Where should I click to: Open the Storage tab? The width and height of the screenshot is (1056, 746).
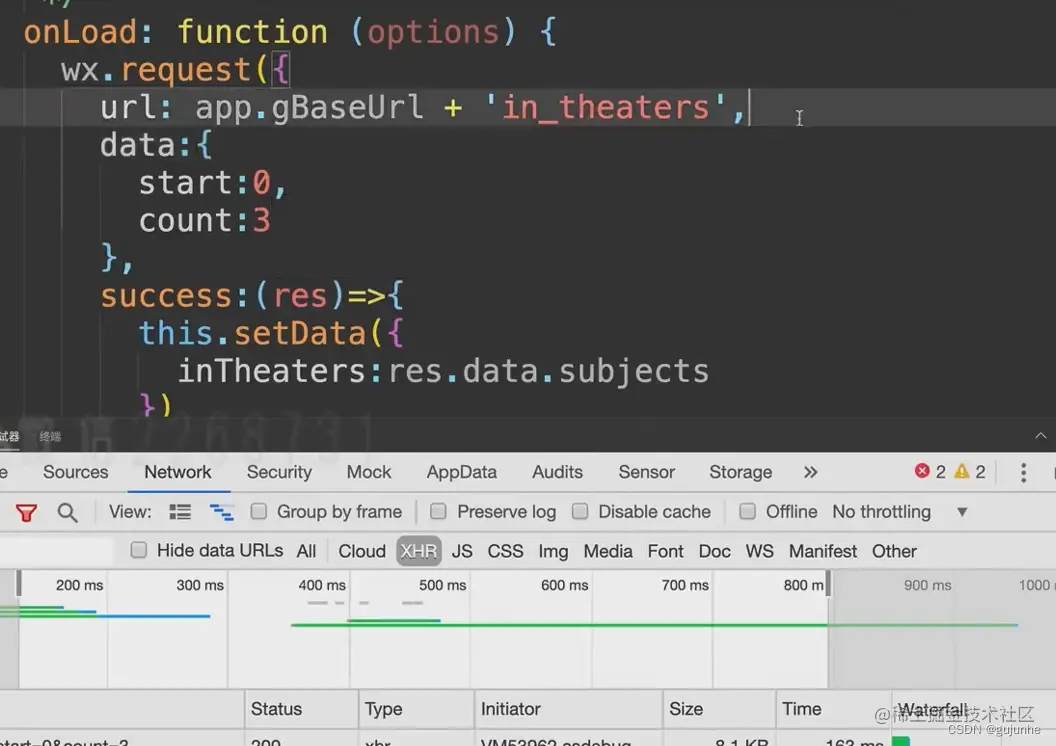tap(740, 472)
